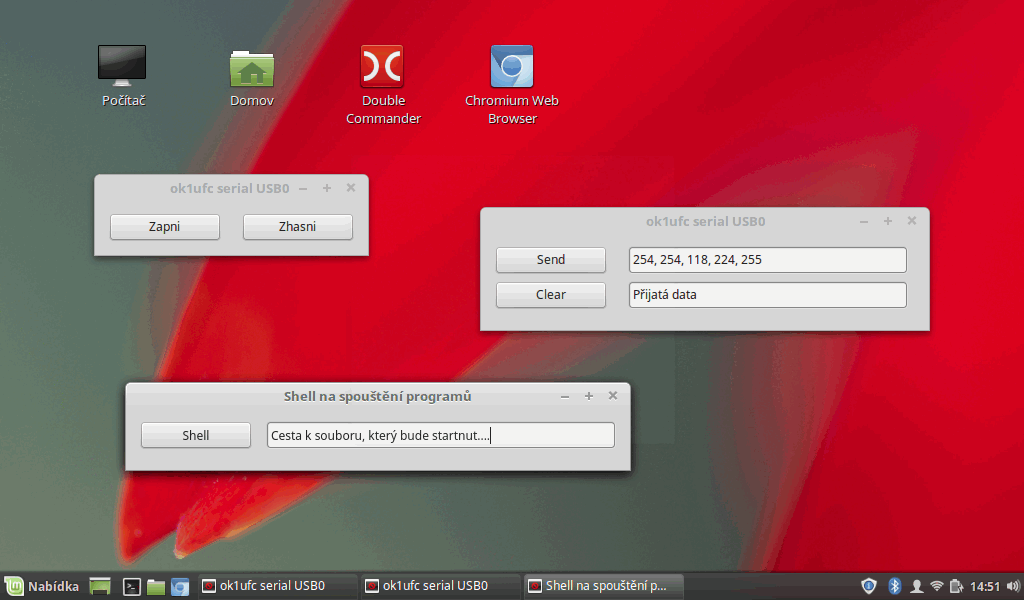
Task: Click the terminal icon in the taskbar
Action: click(x=131, y=587)
